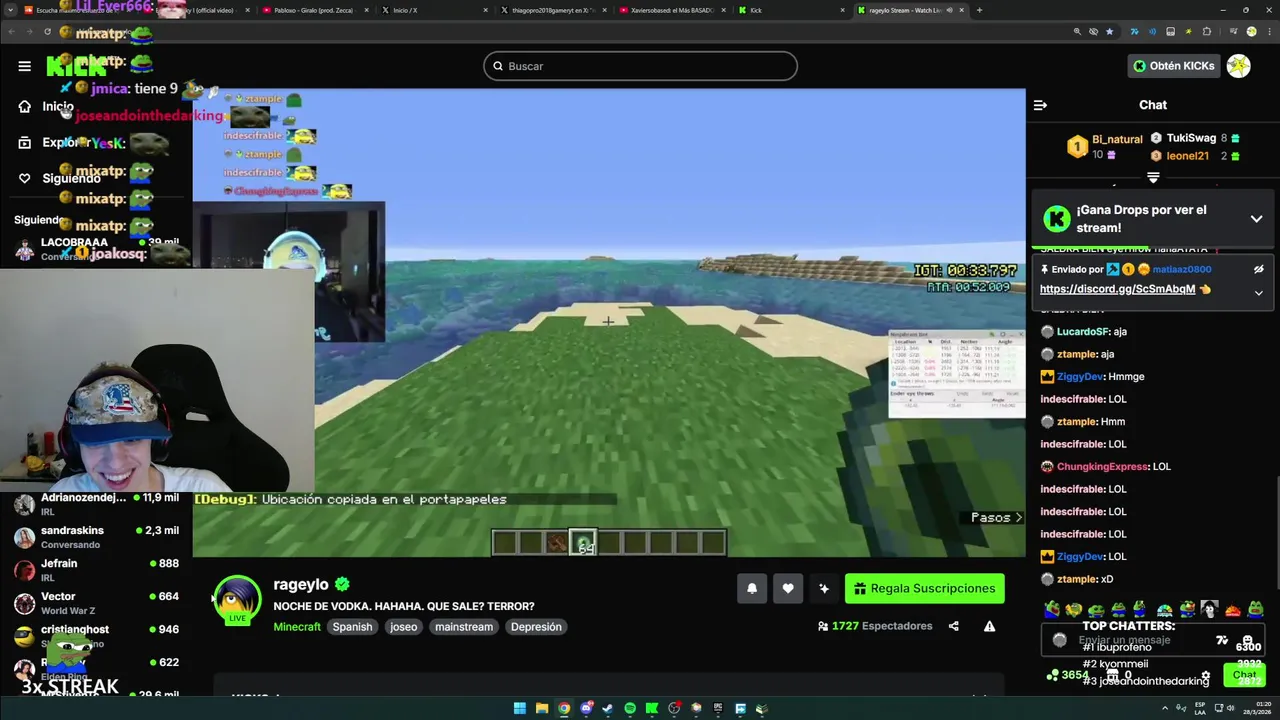Open the emote picker smiley icon

tap(1247, 640)
